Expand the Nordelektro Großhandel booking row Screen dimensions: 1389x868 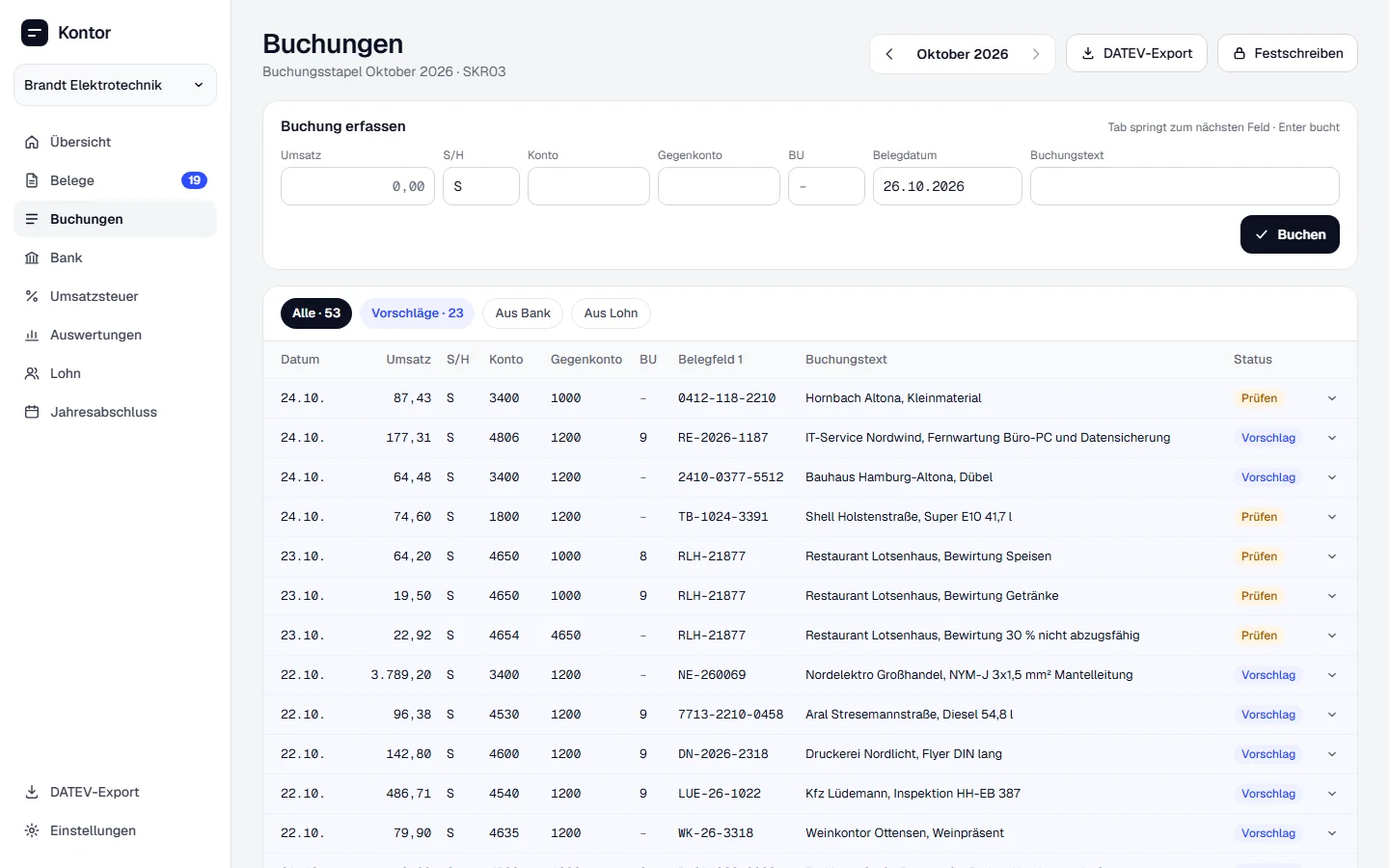pyautogui.click(x=1332, y=675)
